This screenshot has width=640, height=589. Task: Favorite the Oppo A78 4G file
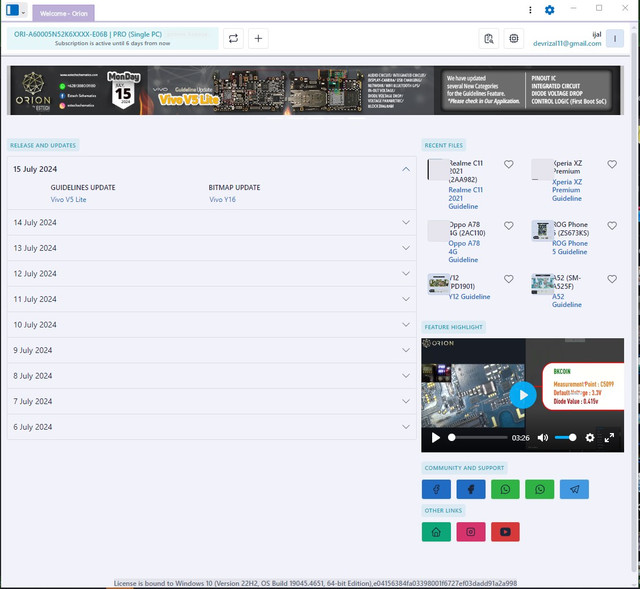coord(508,225)
